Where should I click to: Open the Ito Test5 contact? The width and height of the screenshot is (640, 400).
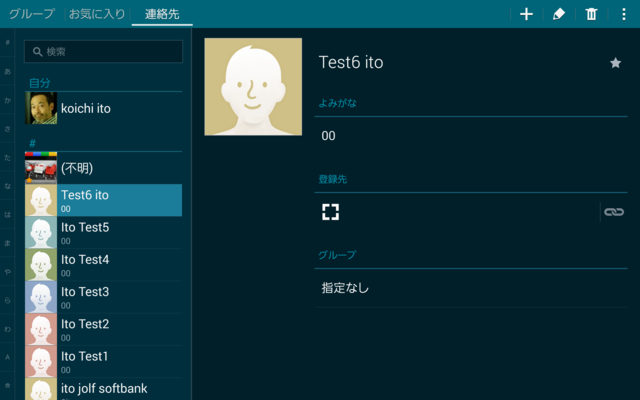103,232
